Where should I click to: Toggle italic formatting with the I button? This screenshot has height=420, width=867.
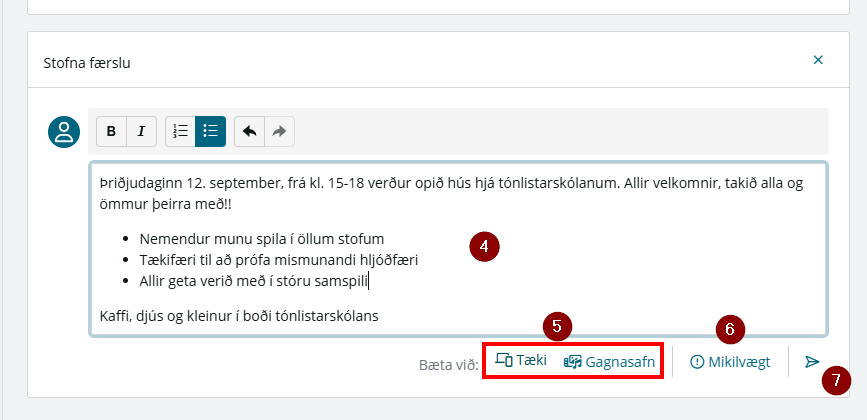point(142,131)
